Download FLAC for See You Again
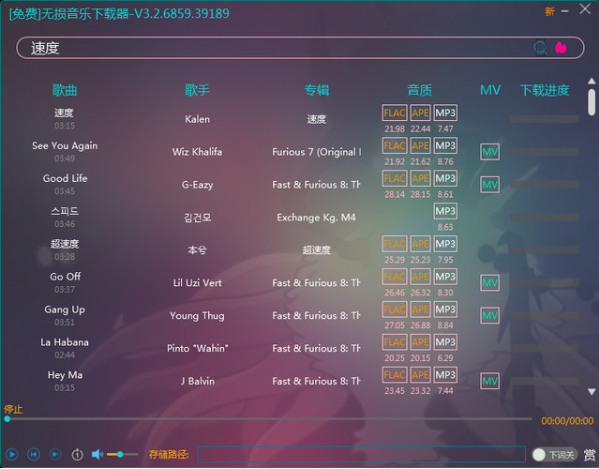Image resolution: width=599 pixels, height=469 pixels. pyautogui.click(x=394, y=146)
